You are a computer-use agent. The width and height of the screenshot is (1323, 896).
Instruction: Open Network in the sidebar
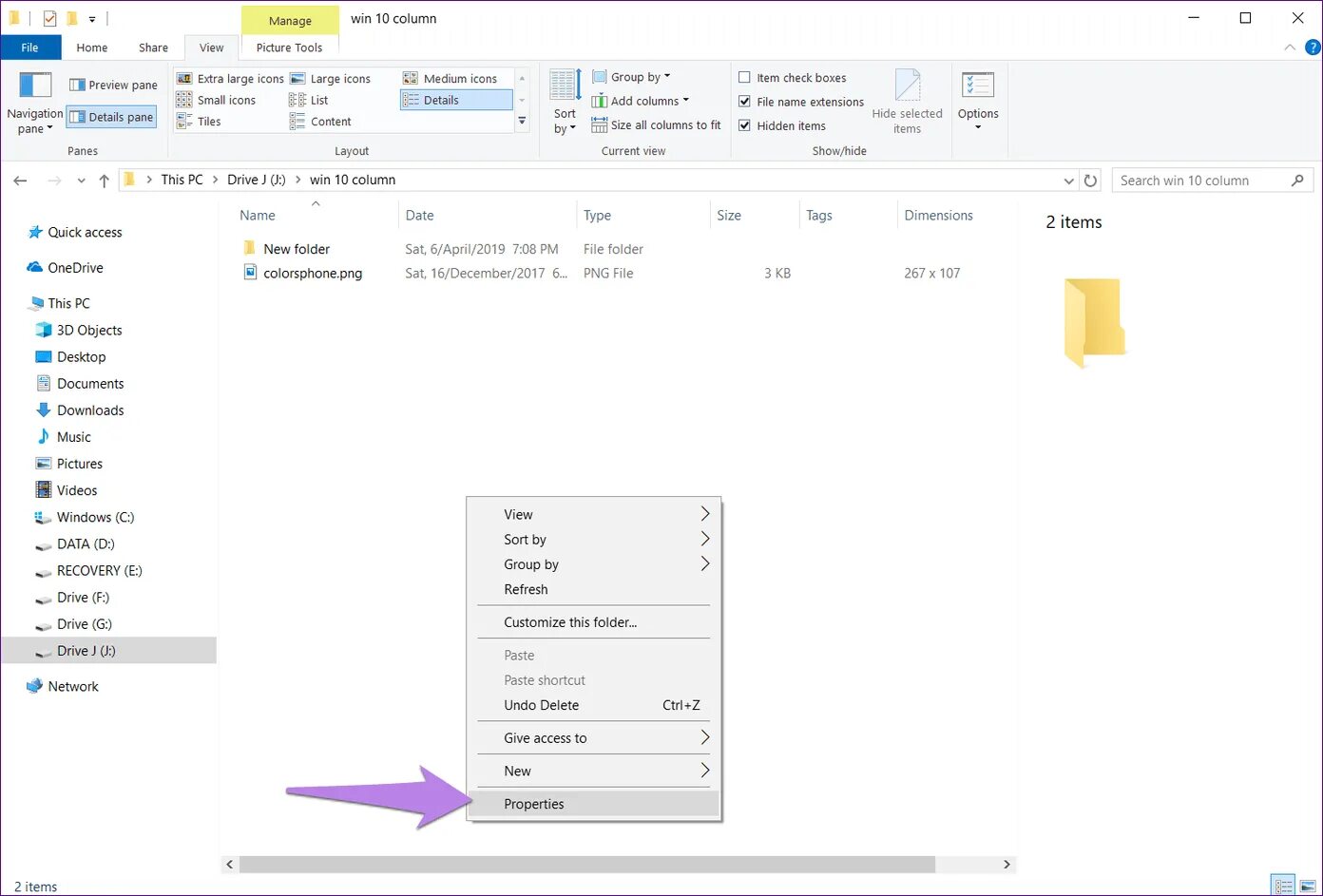point(73,686)
